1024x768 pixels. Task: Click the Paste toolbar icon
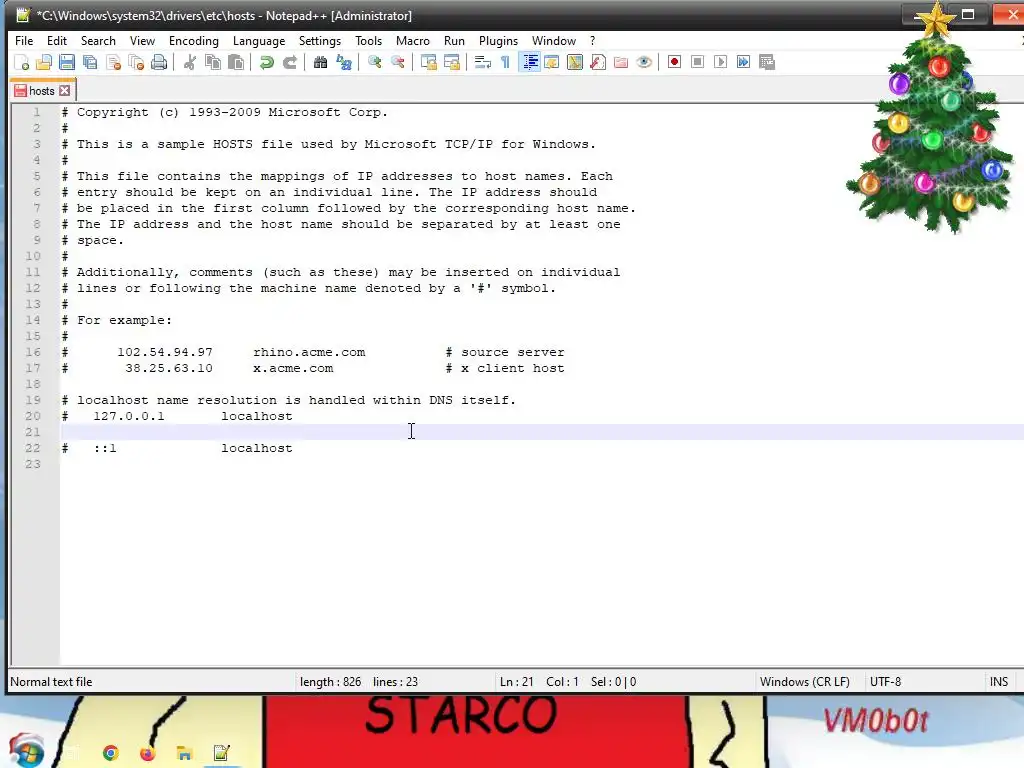[236, 62]
